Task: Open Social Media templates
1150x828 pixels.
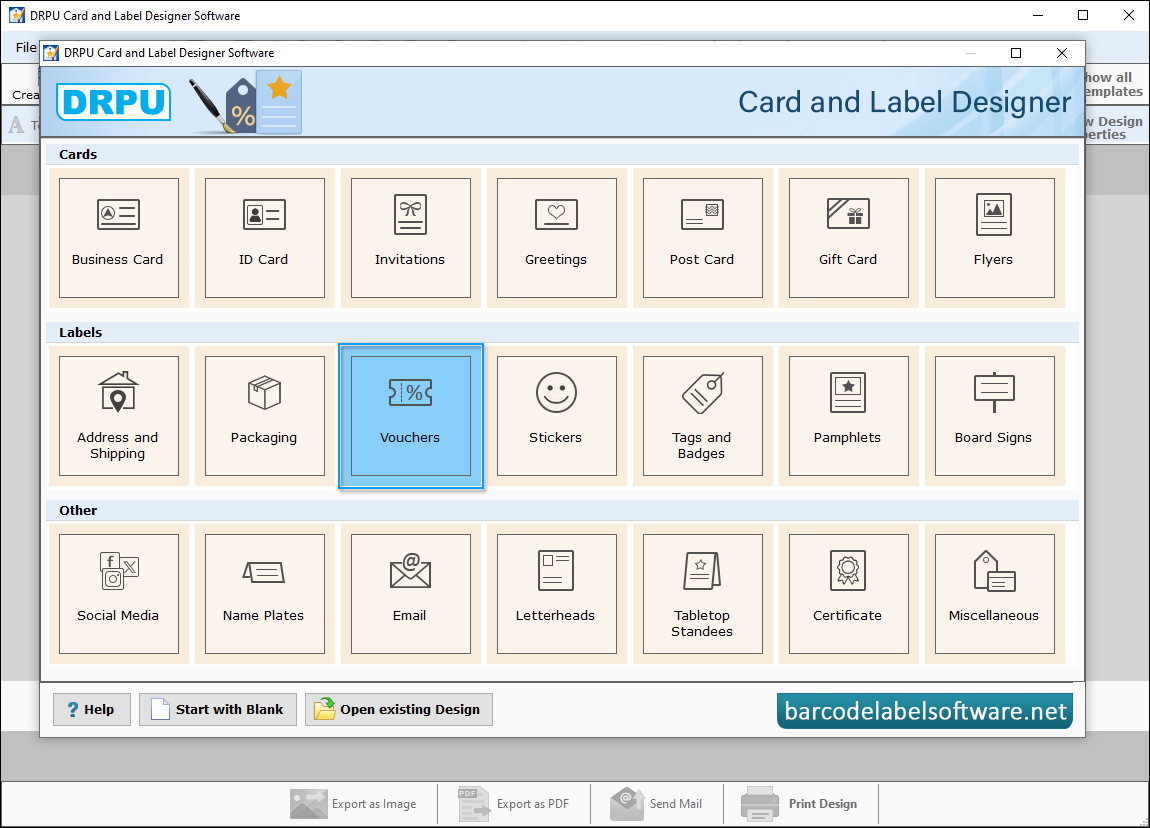Action: 119,594
